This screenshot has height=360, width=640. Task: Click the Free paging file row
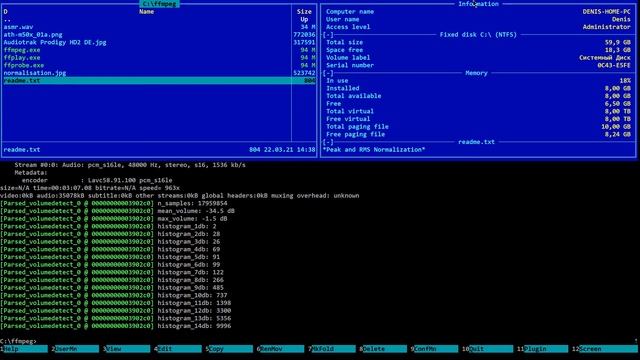point(478,135)
